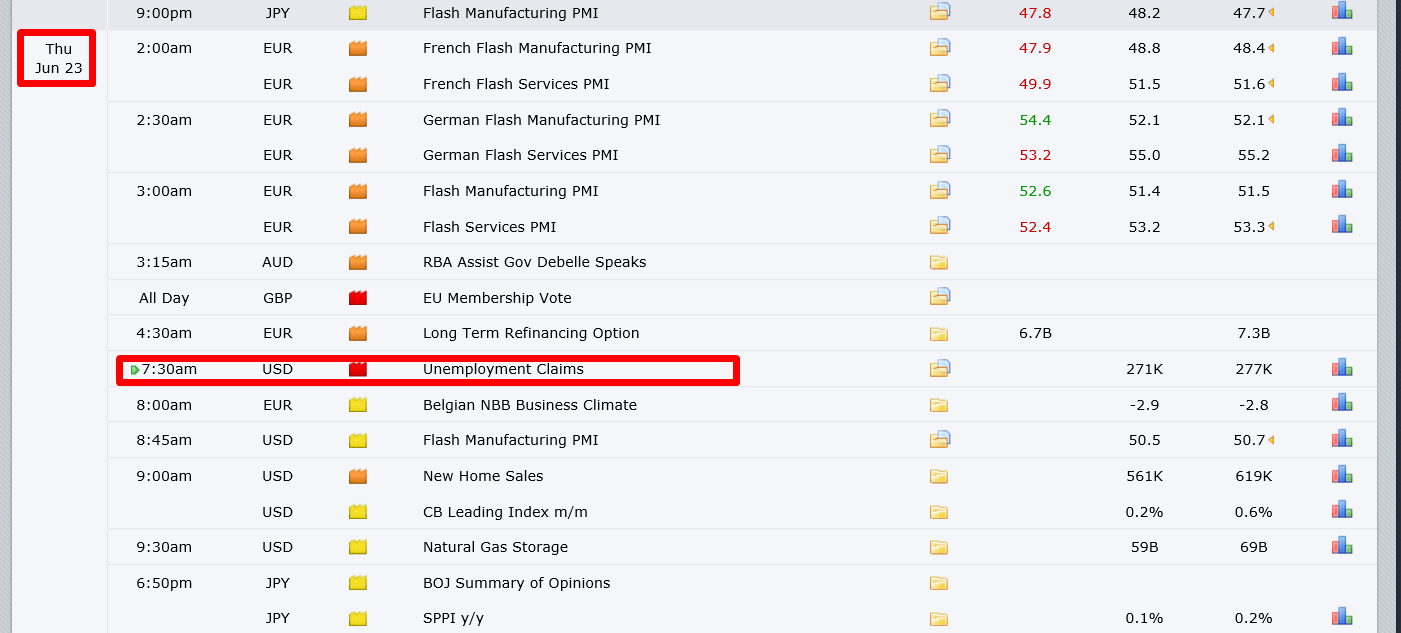Click revision arrow beside French Flash Manufacturing previous value

(1271, 48)
